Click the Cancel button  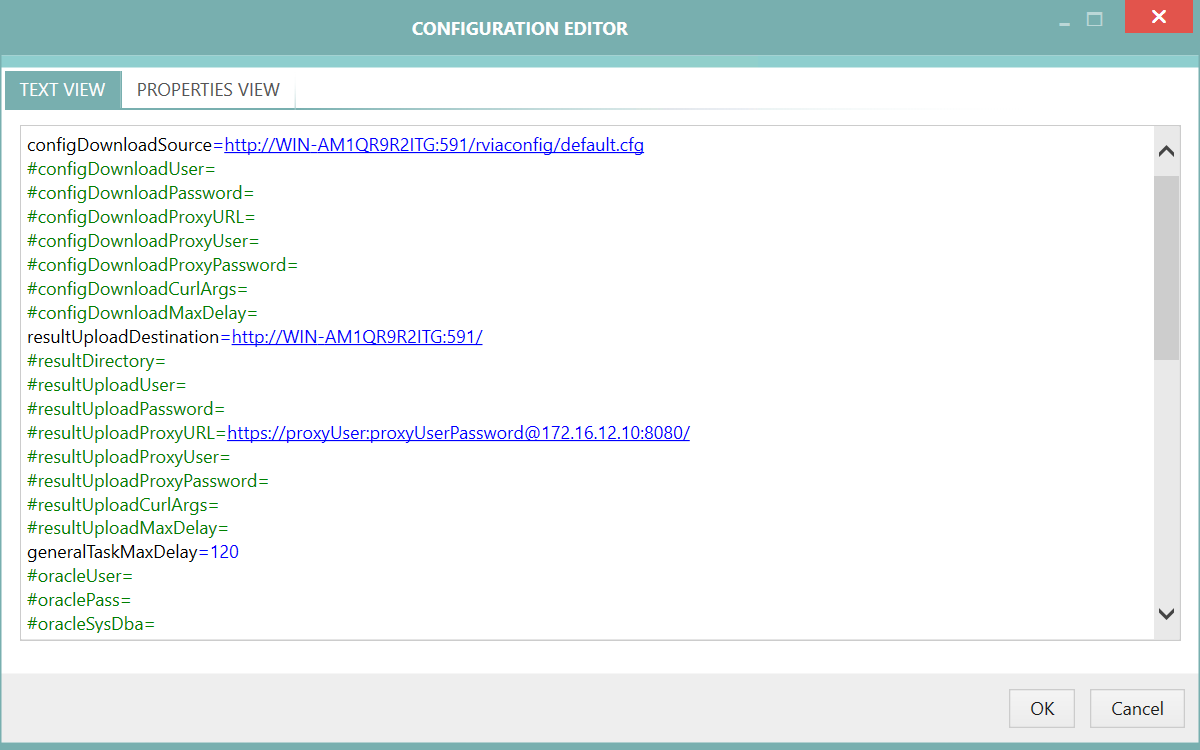click(1137, 708)
